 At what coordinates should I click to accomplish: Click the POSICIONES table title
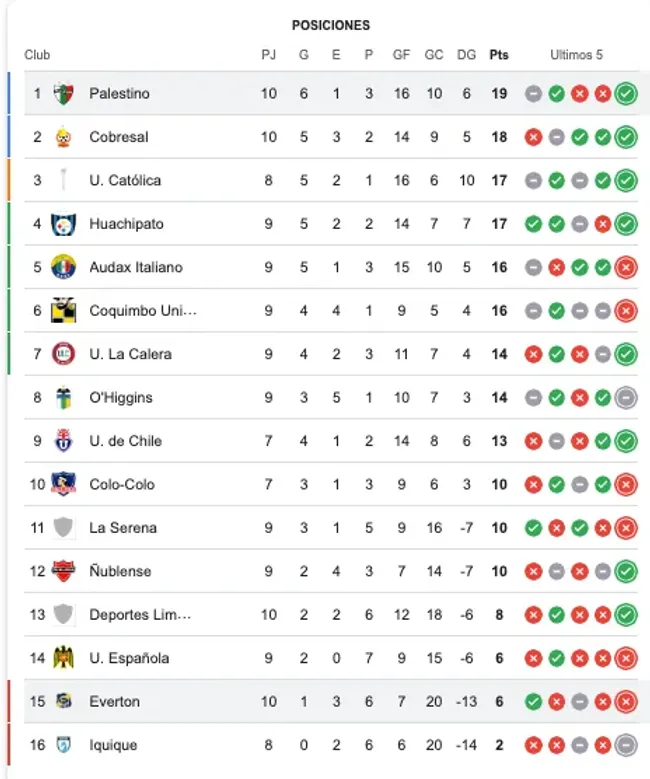click(x=330, y=25)
